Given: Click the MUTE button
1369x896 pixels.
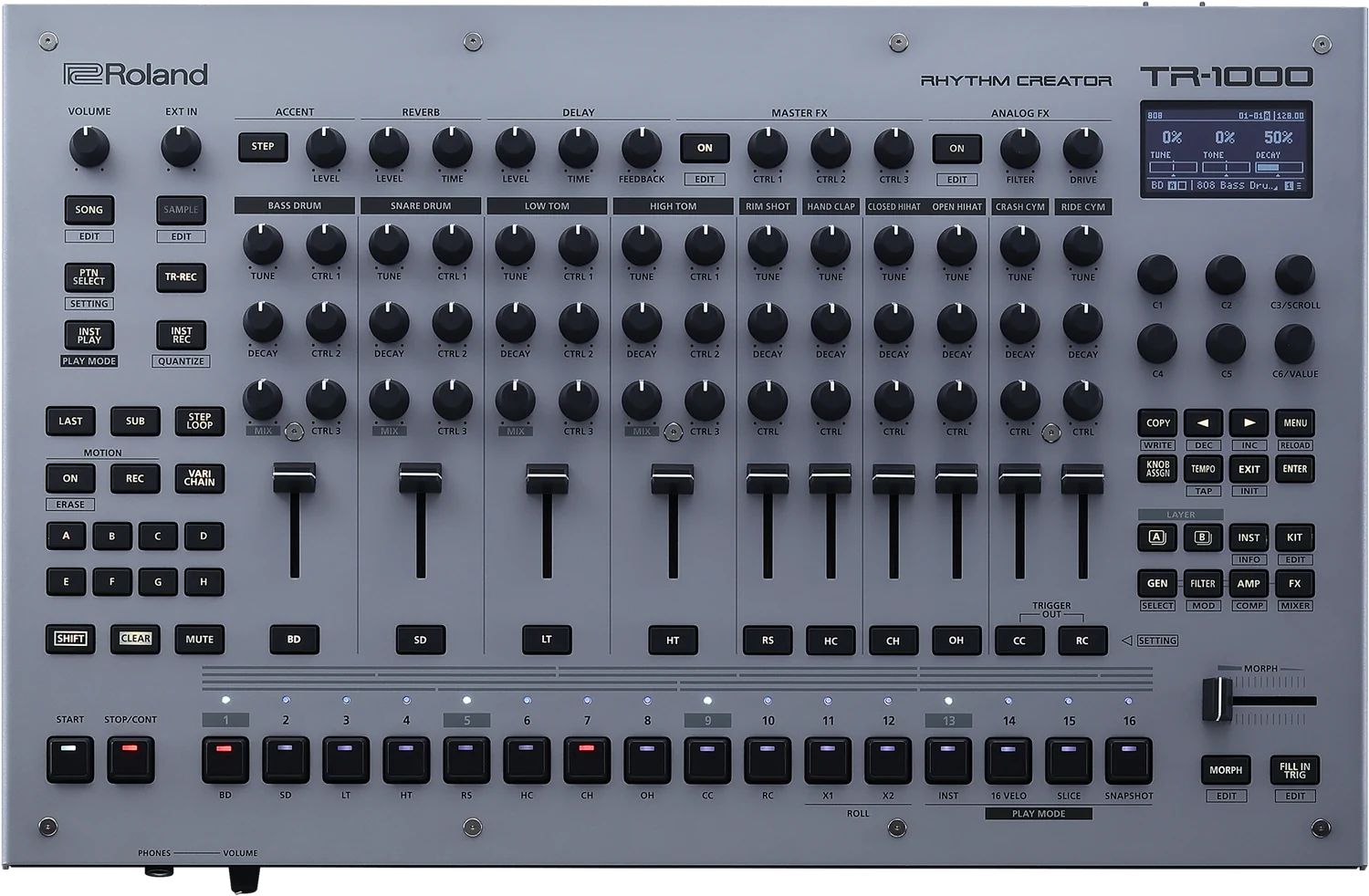Looking at the screenshot, I should [x=199, y=639].
